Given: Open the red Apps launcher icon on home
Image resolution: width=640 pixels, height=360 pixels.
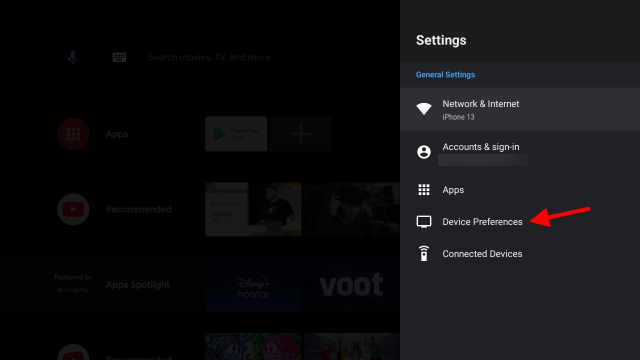Looking at the screenshot, I should click(x=73, y=134).
